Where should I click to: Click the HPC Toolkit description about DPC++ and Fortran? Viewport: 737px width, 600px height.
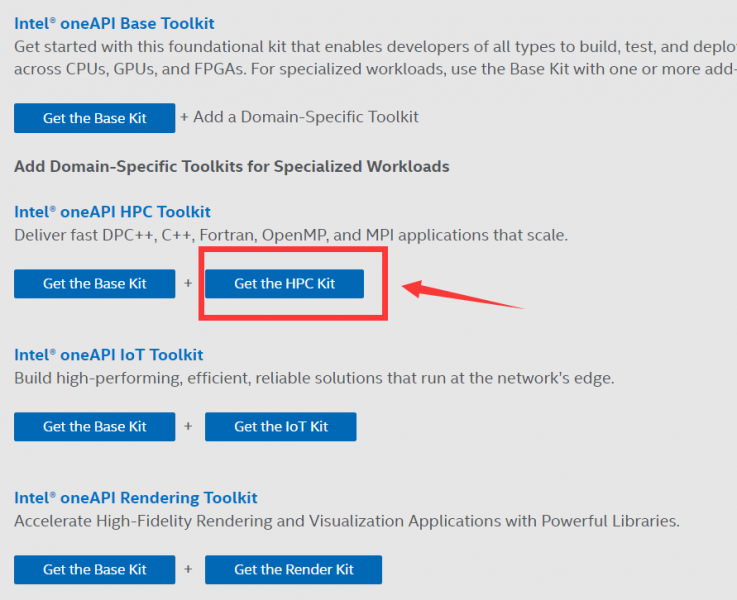[x=290, y=236]
